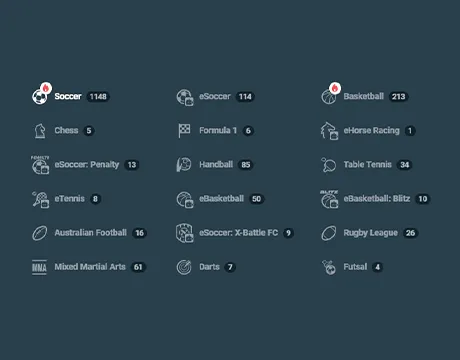Click the 8 badge next to eTennis
The image size is (460, 360).
95,199
